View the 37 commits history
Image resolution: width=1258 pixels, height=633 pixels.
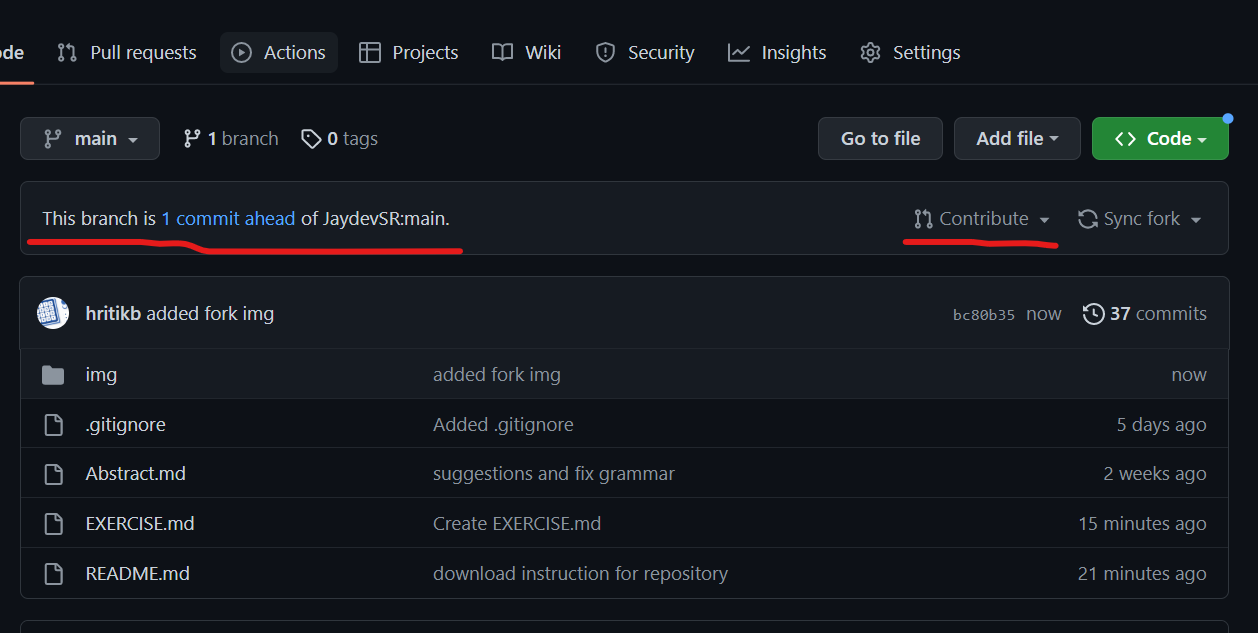1145,313
